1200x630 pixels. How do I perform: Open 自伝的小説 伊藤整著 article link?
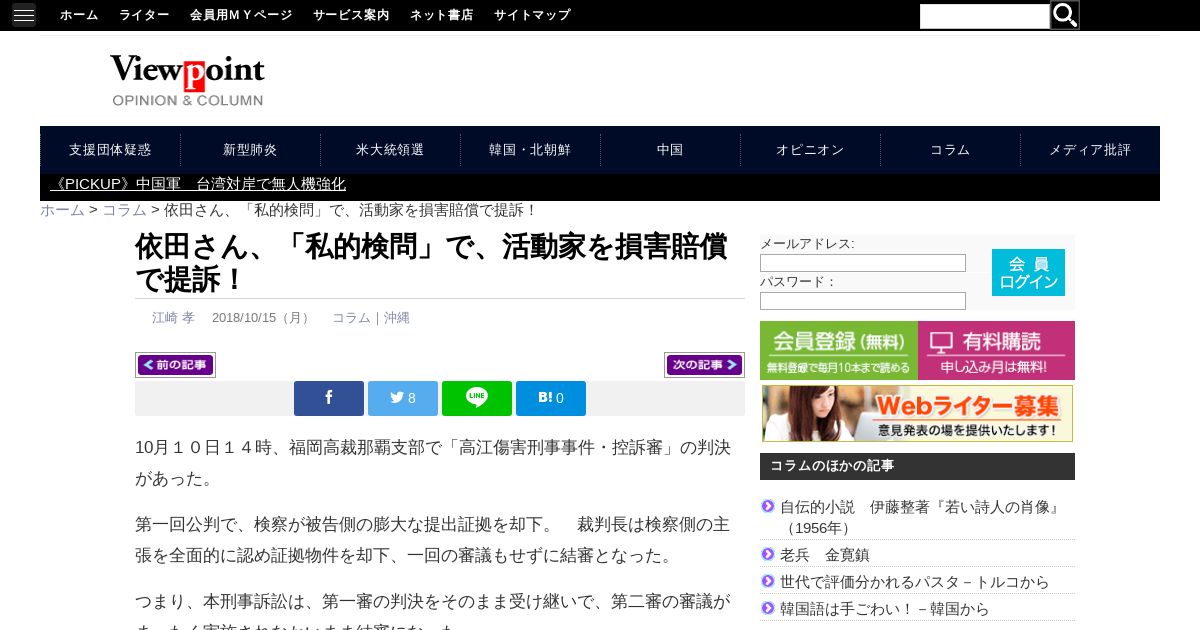[x=920, y=517]
